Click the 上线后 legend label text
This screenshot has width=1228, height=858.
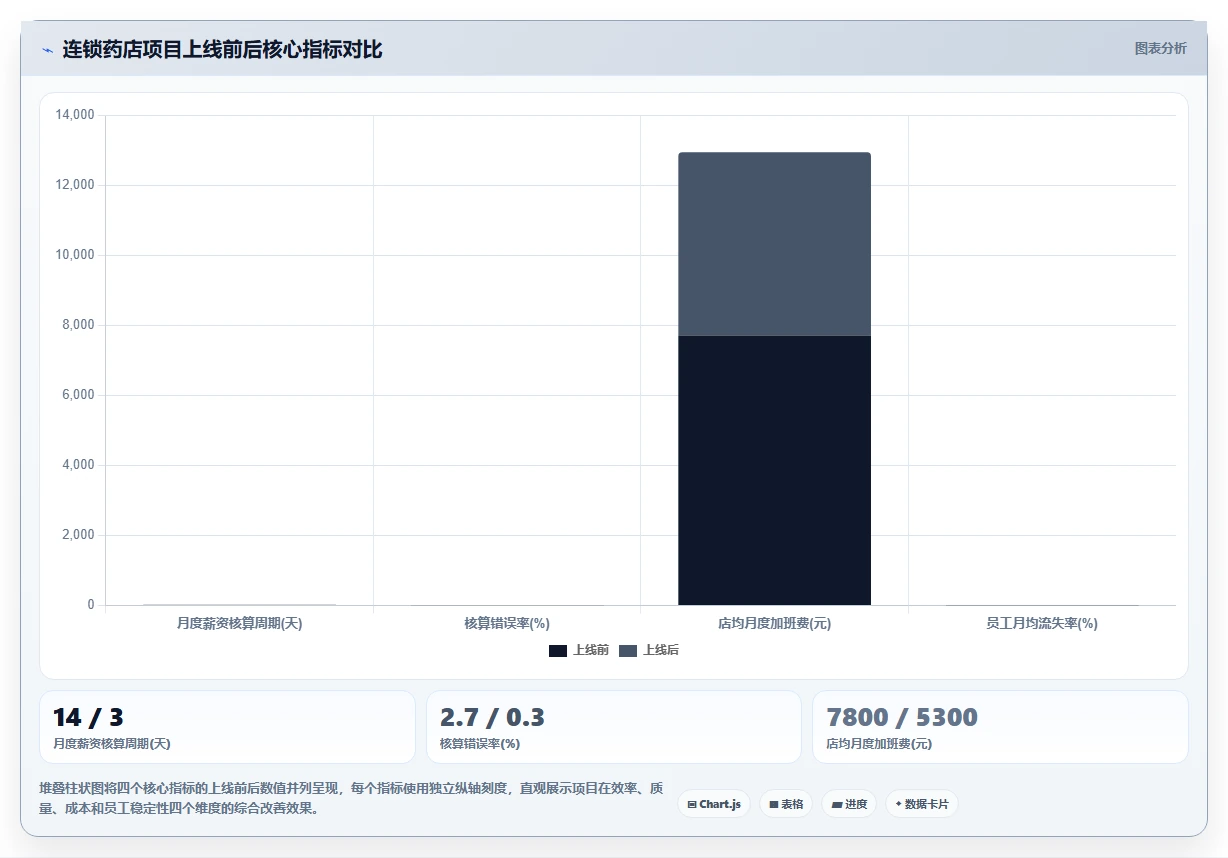pyautogui.click(x=661, y=650)
